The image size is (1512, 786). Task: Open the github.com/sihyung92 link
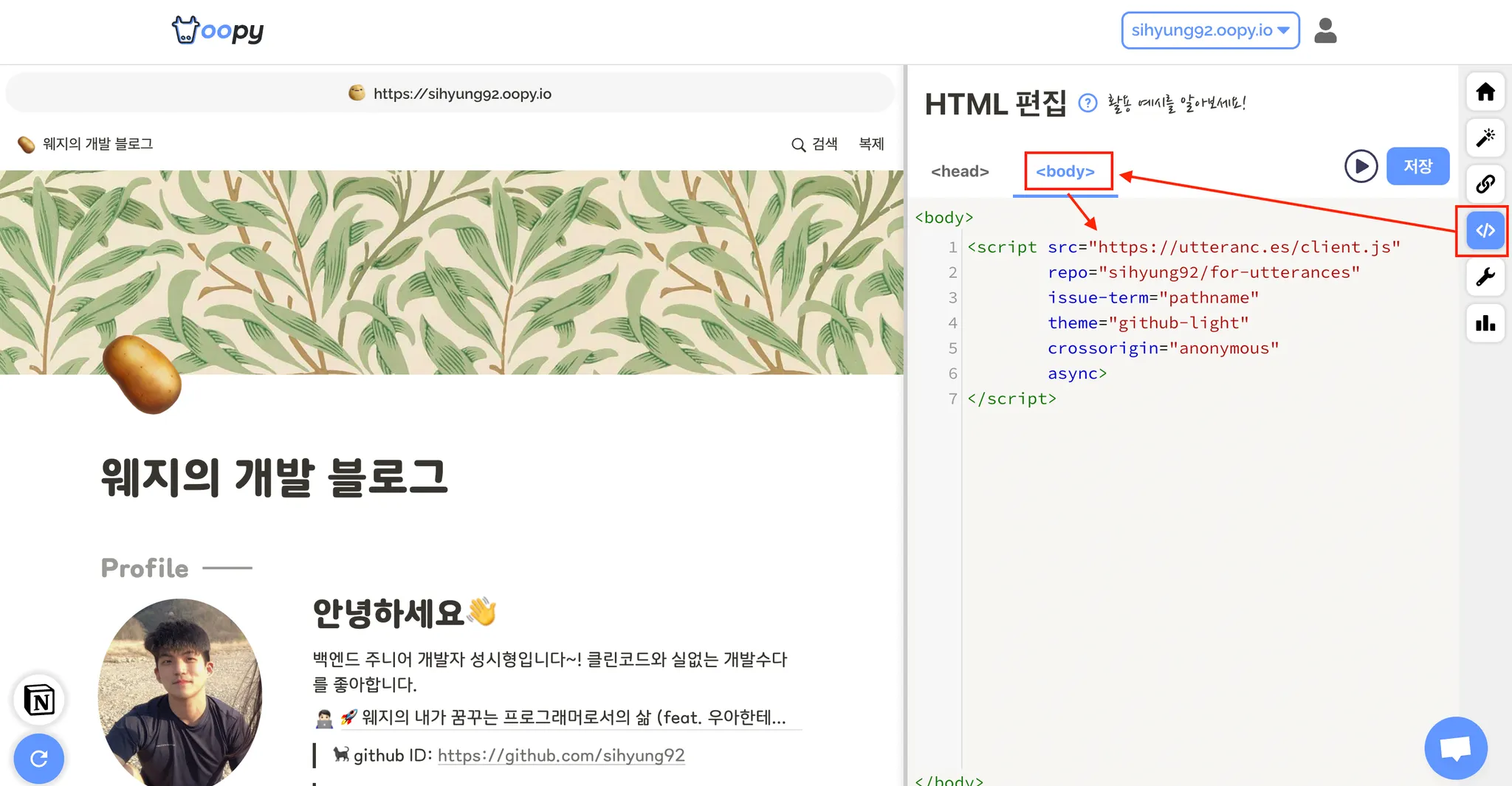click(561, 755)
